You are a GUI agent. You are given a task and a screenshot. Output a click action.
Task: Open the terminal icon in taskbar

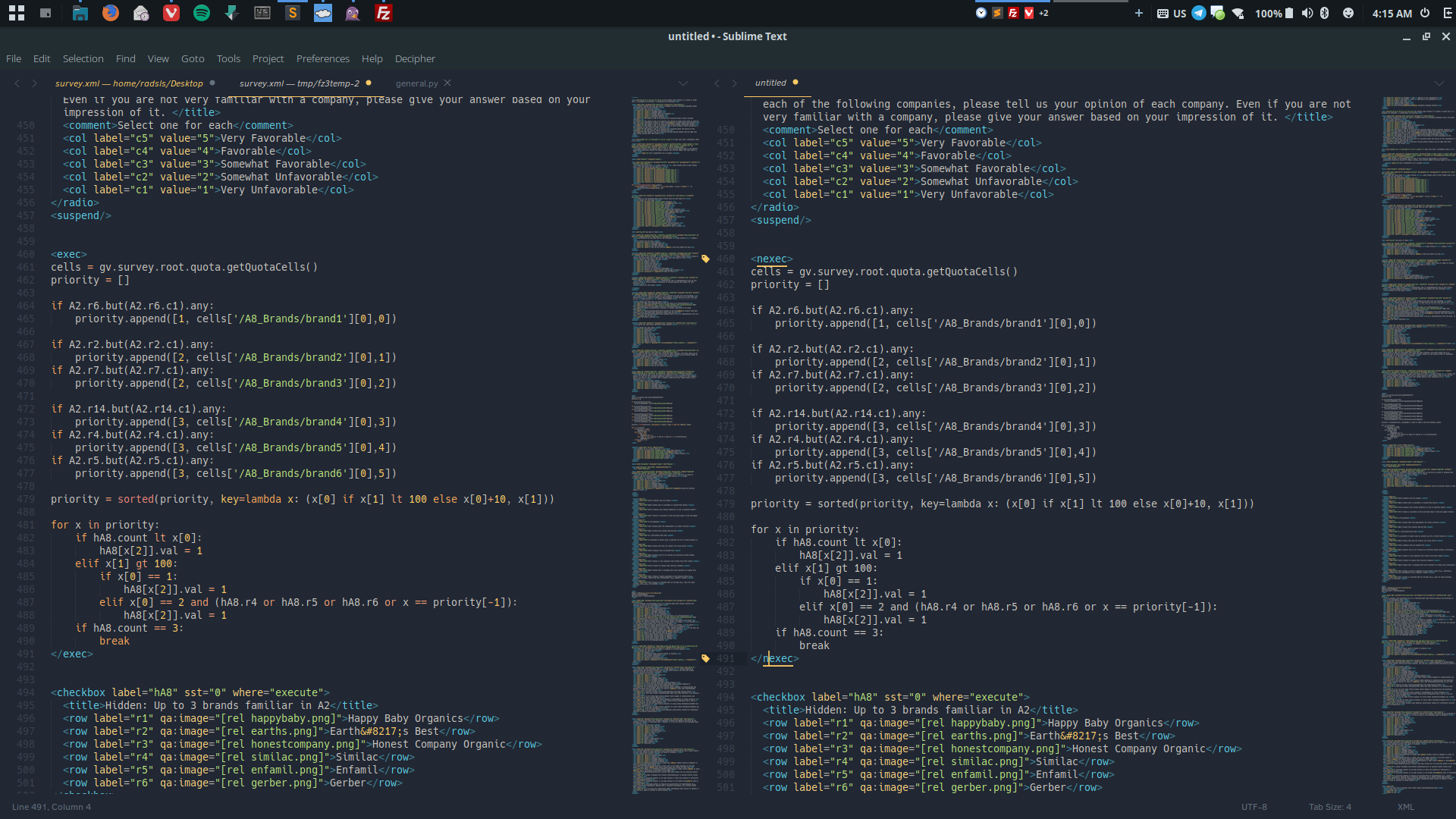pos(262,13)
